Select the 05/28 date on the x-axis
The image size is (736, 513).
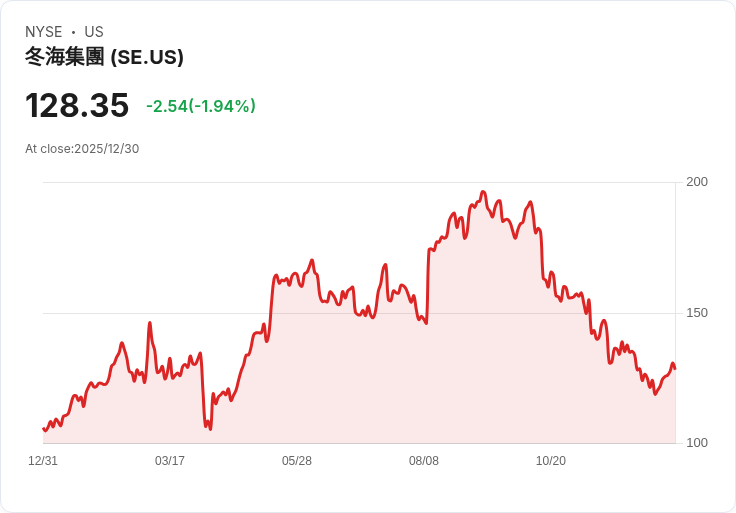[297, 461]
